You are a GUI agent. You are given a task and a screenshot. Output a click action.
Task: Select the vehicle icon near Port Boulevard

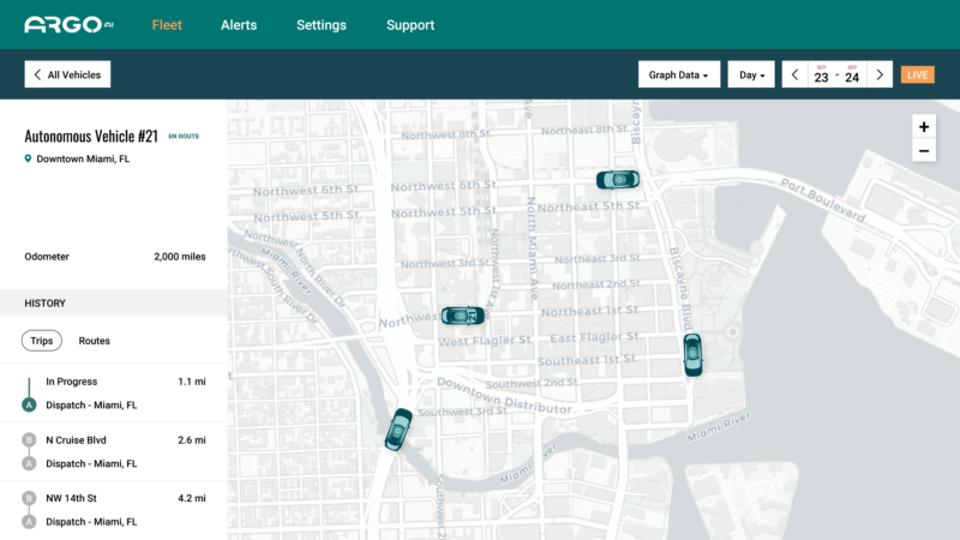click(618, 180)
